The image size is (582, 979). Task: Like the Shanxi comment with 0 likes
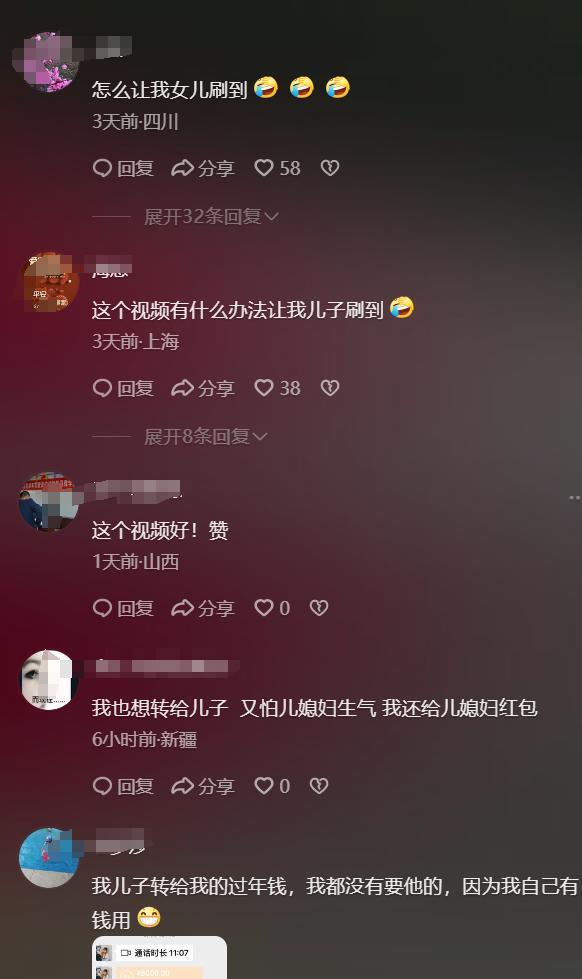pyautogui.click(x=272, y=608)
